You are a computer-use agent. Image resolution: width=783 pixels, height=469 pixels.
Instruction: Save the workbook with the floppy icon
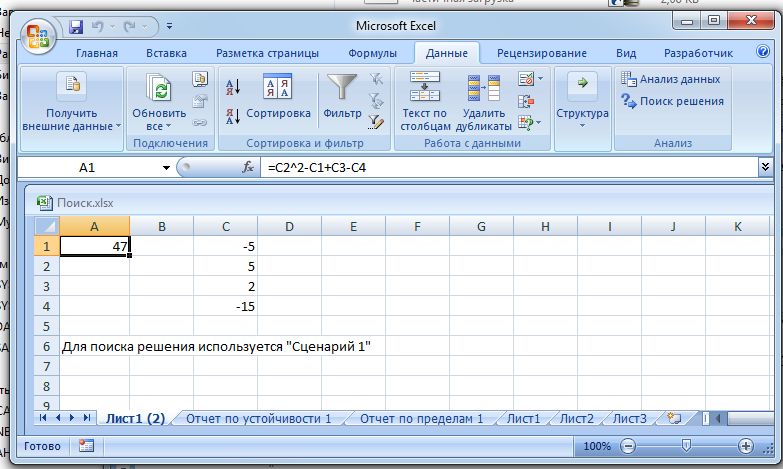pos(76,26)
